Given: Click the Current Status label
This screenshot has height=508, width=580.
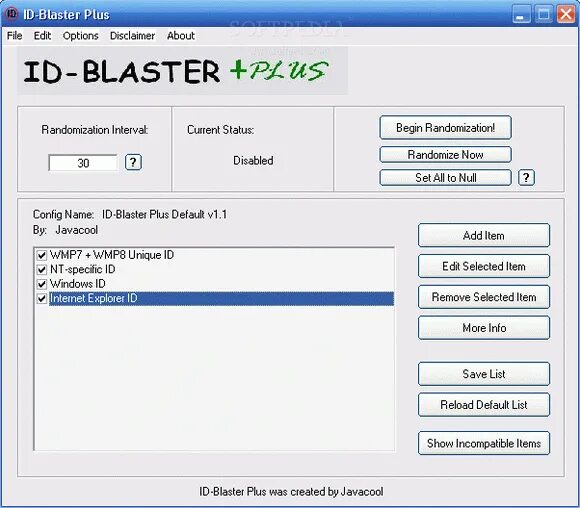Looking at the screenshot, I should click(x=220, y=130).
